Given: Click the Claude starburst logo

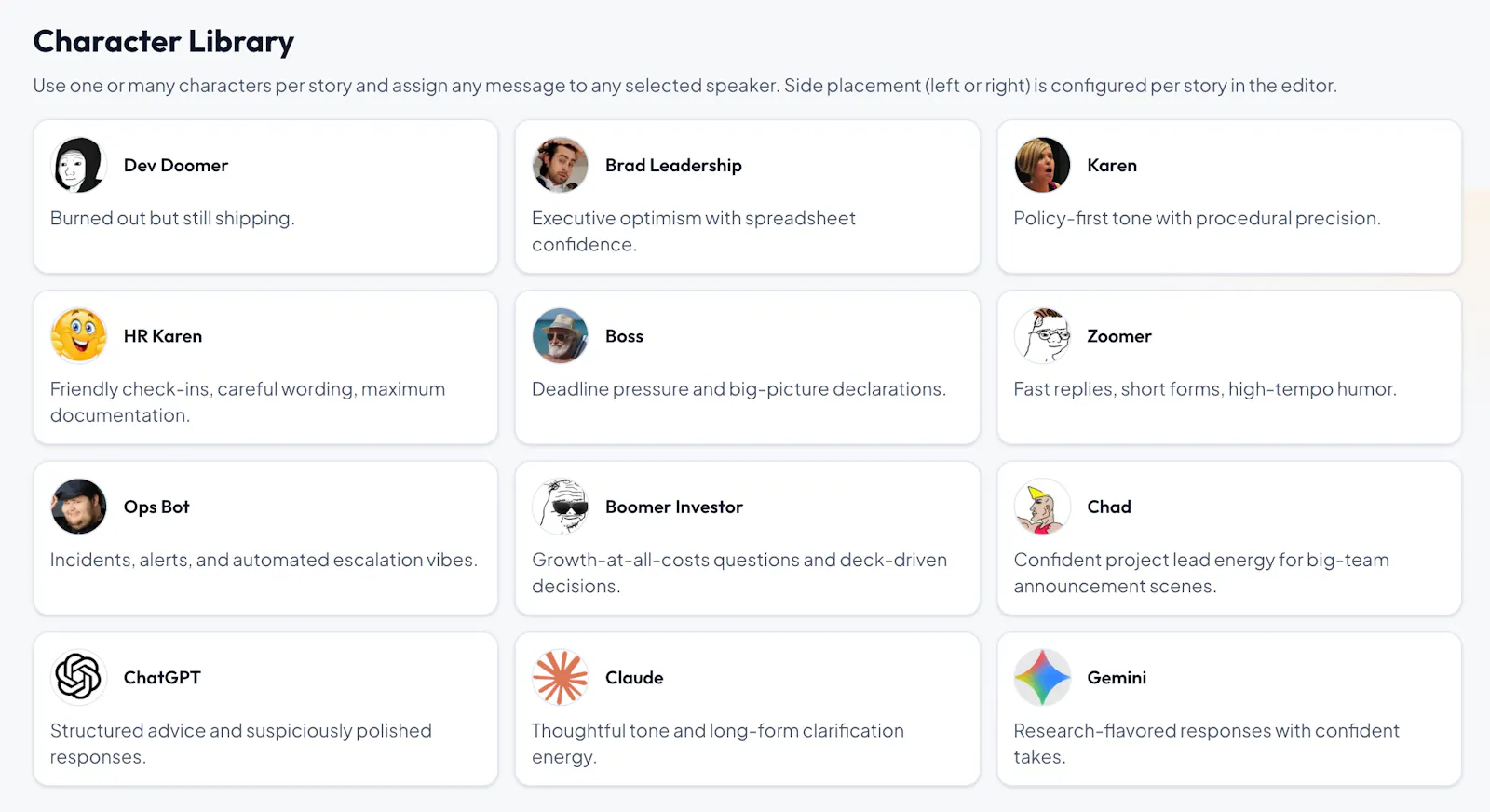Looking at the screenshot, I should [x=561, y=677].
